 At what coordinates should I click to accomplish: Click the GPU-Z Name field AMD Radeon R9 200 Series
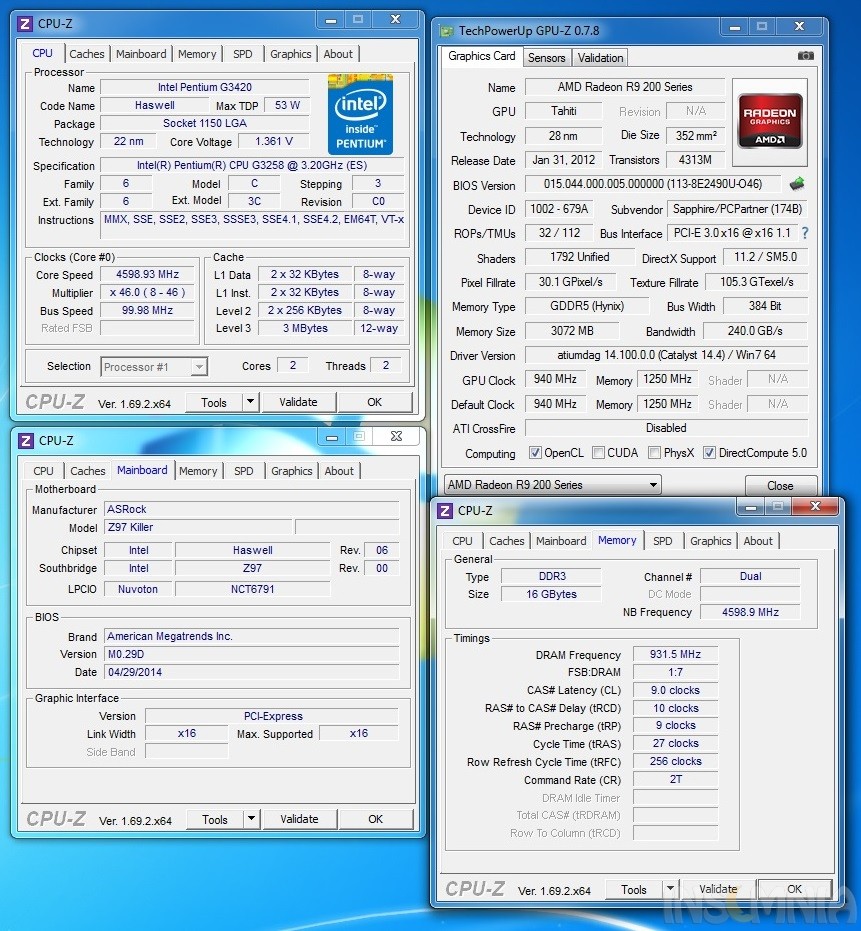625,87
